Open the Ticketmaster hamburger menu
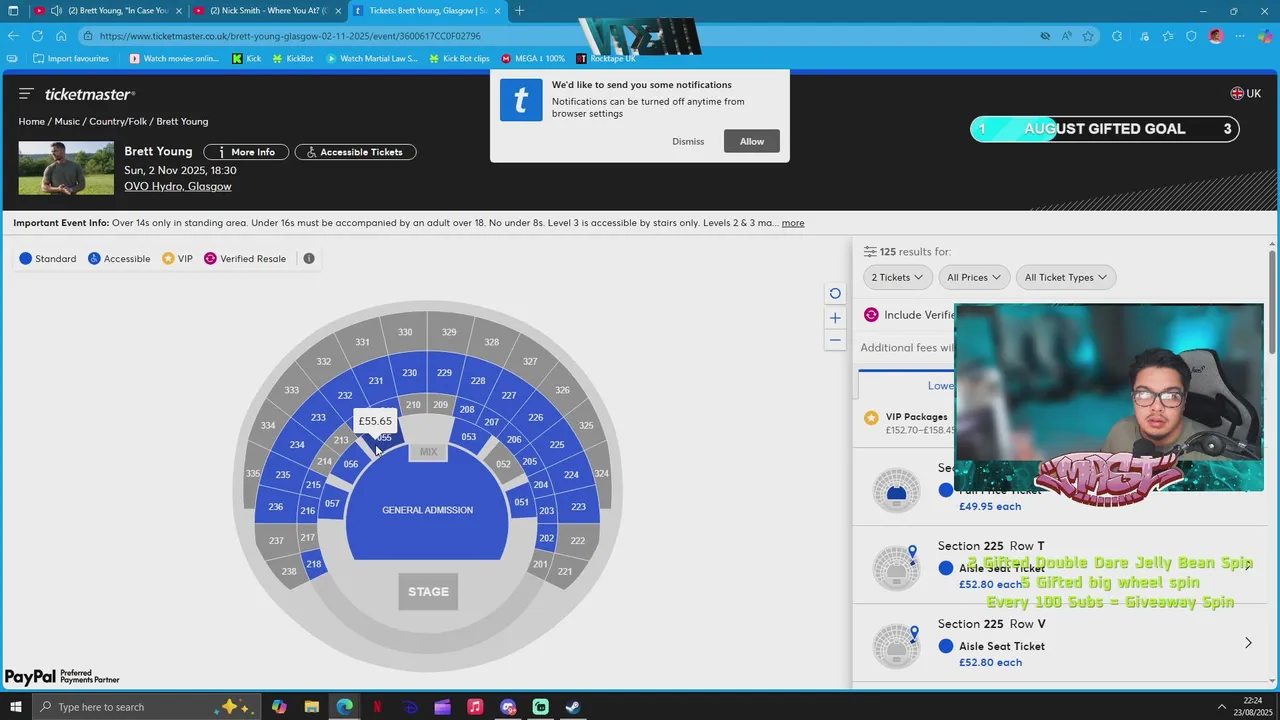1280x720 pixels. point(26,93)
